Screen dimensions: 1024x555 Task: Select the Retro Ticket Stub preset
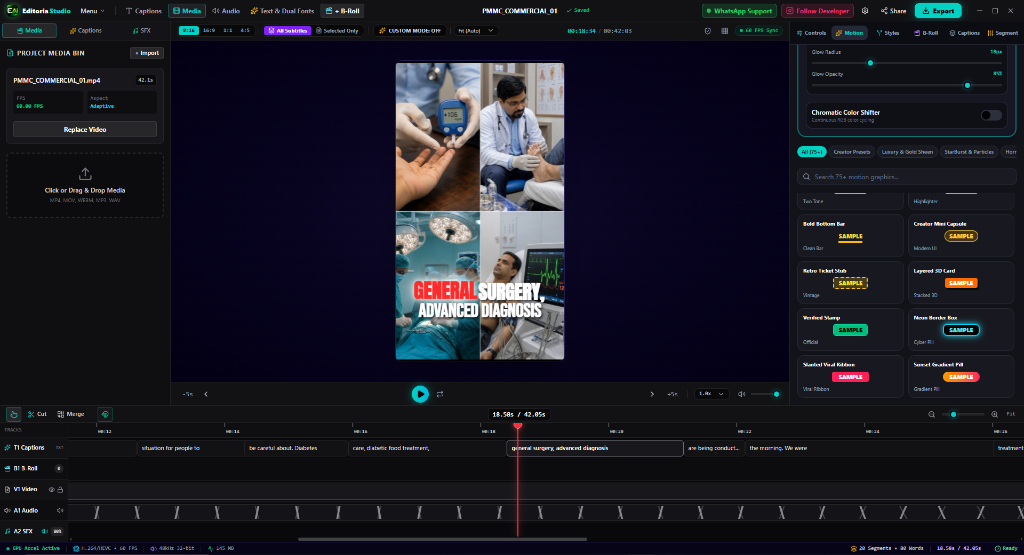point(850,283)
